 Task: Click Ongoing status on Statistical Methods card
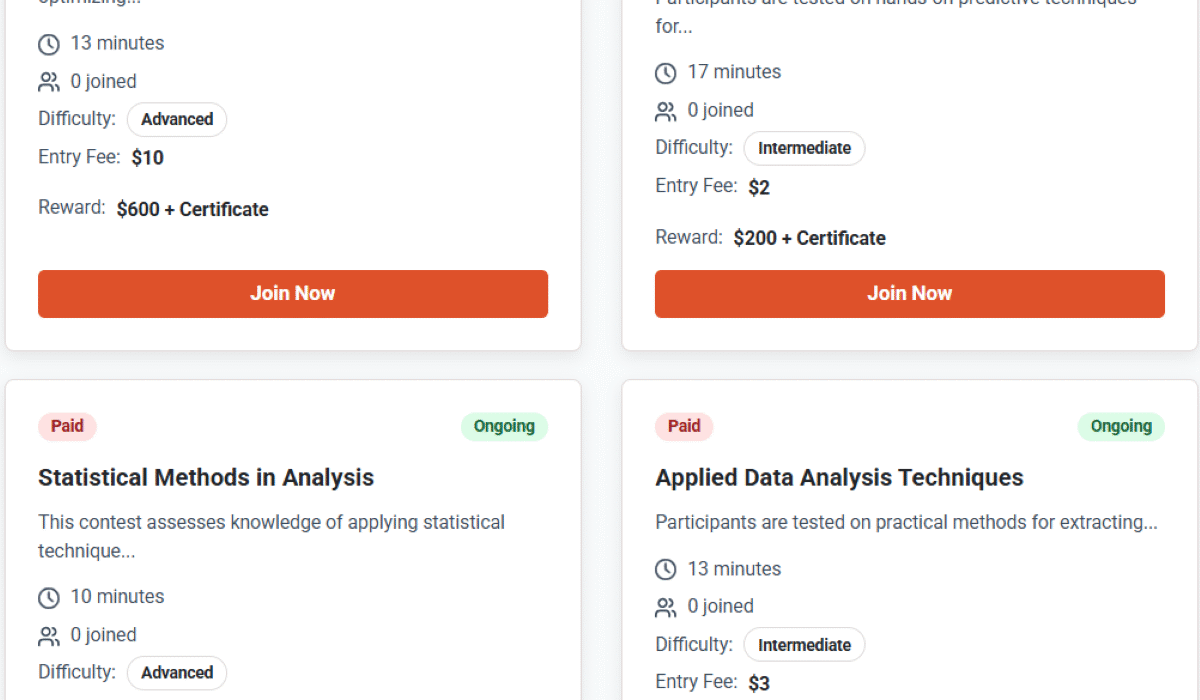[x=504, y=427]
